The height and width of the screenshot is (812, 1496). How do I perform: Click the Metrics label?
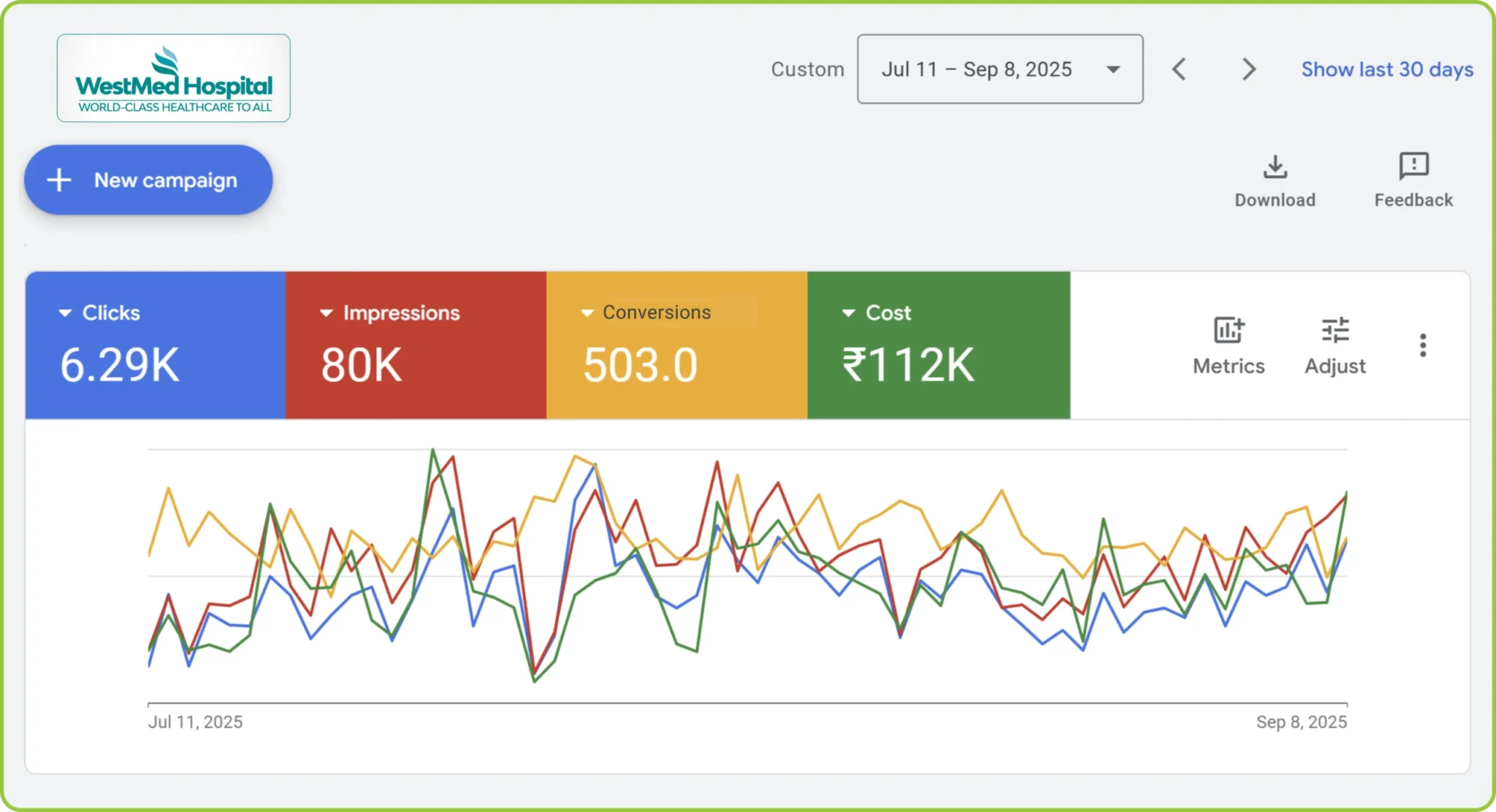coord(1229,367)
